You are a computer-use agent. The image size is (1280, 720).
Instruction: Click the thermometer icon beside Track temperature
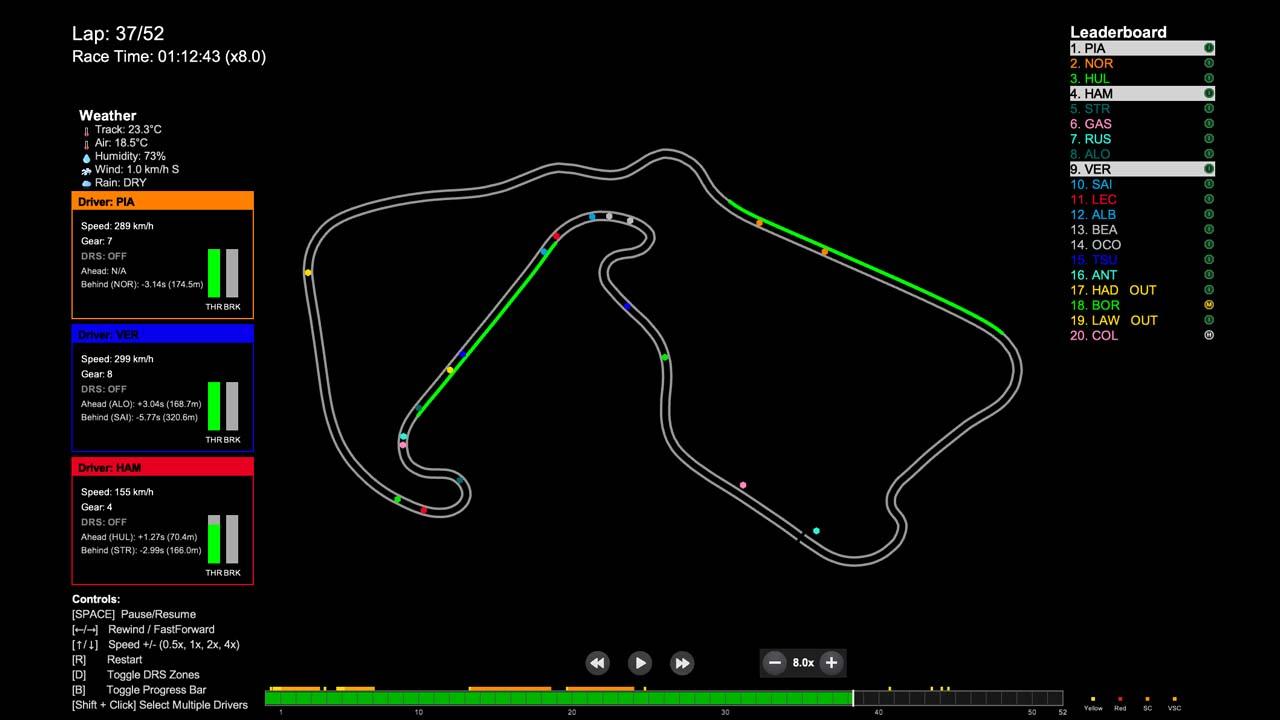(86, 129)
